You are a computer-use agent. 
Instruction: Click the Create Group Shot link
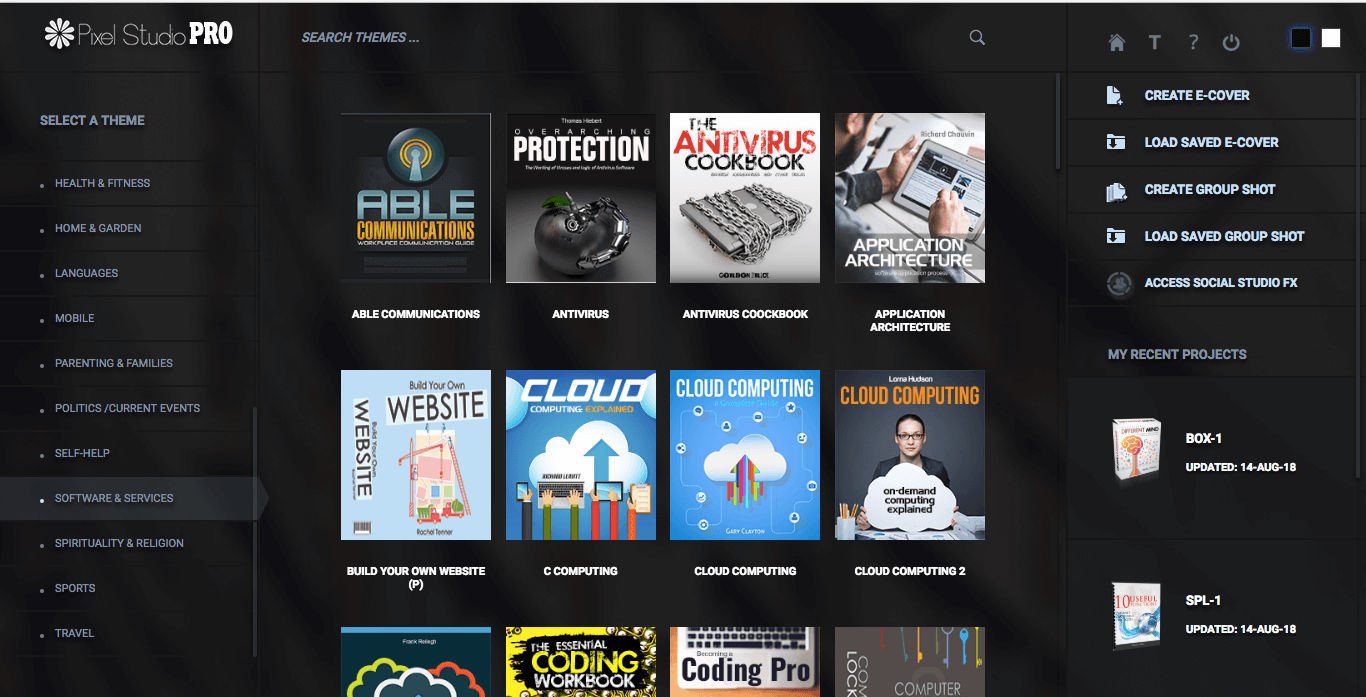click(1210, 189)
